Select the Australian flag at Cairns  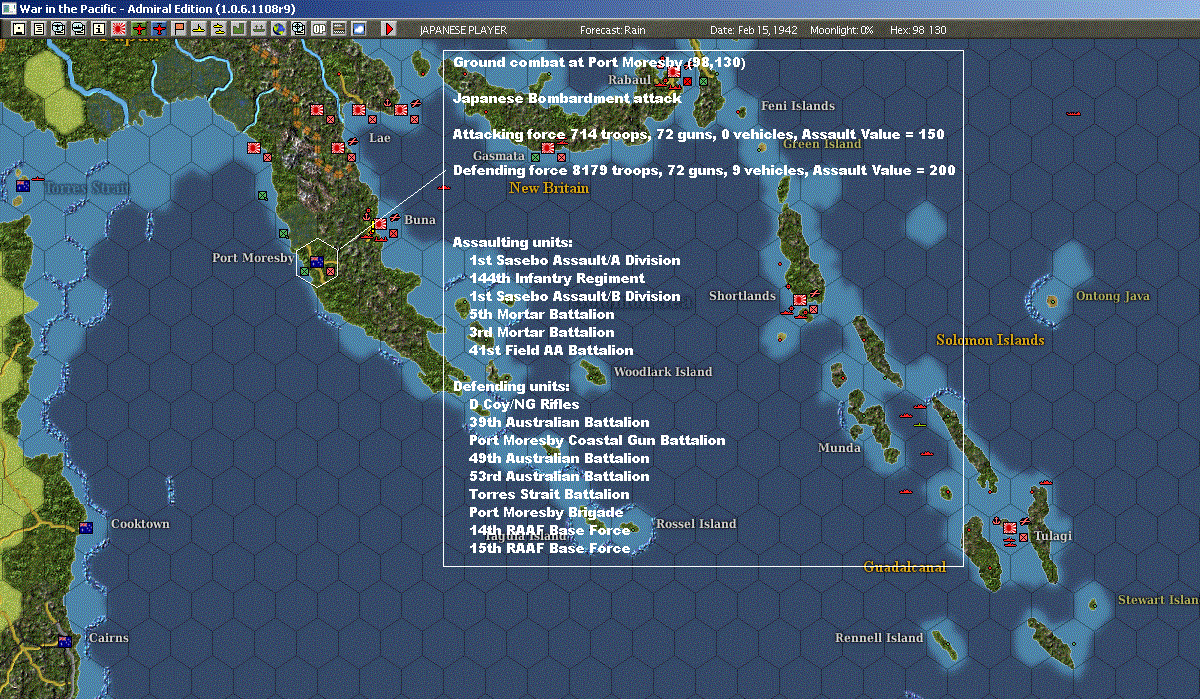point(65,641)
